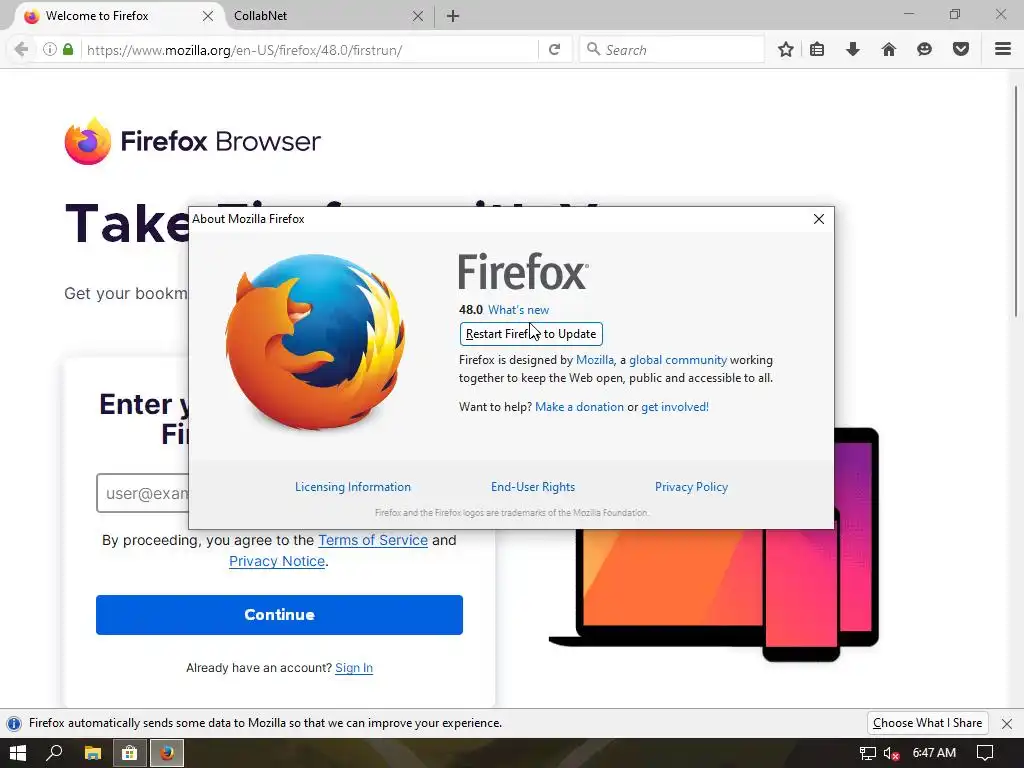Viewport: 1024px width, 768px height.
Task: Click Firefox taskbar icon
Action: (167, 753)
